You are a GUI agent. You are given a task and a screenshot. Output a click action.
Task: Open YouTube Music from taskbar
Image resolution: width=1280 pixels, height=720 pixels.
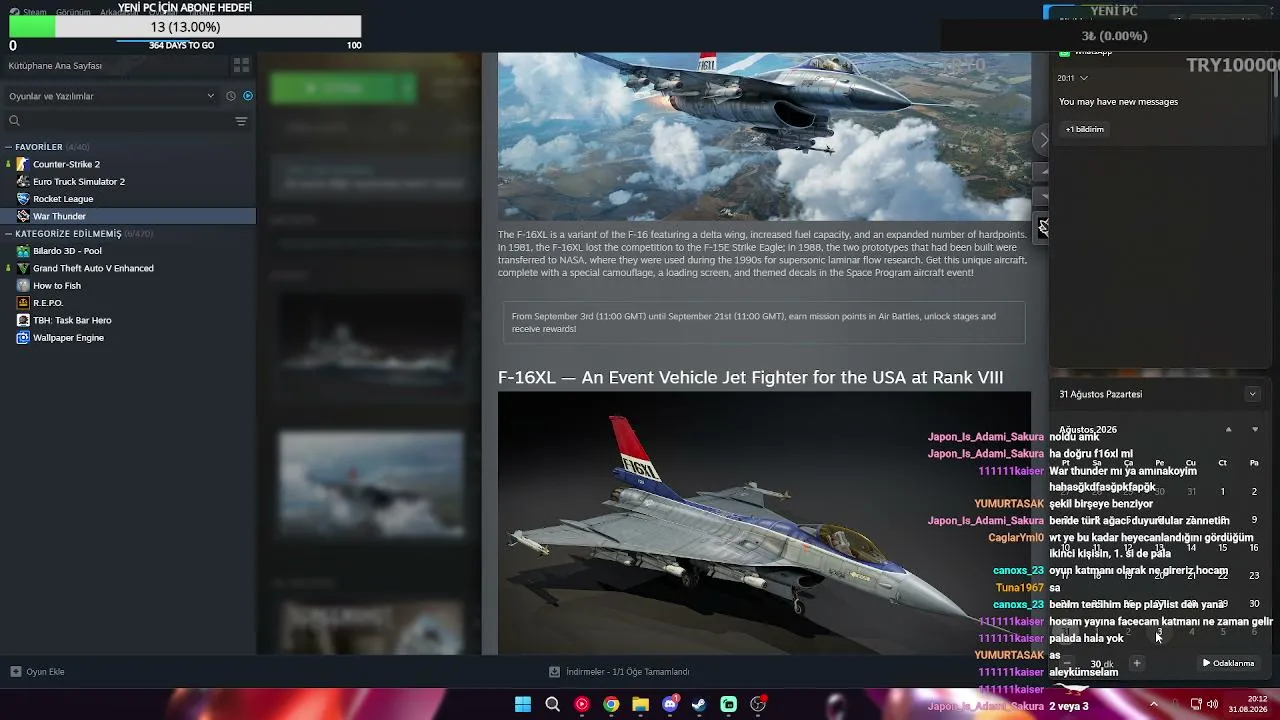pos(581,704)
